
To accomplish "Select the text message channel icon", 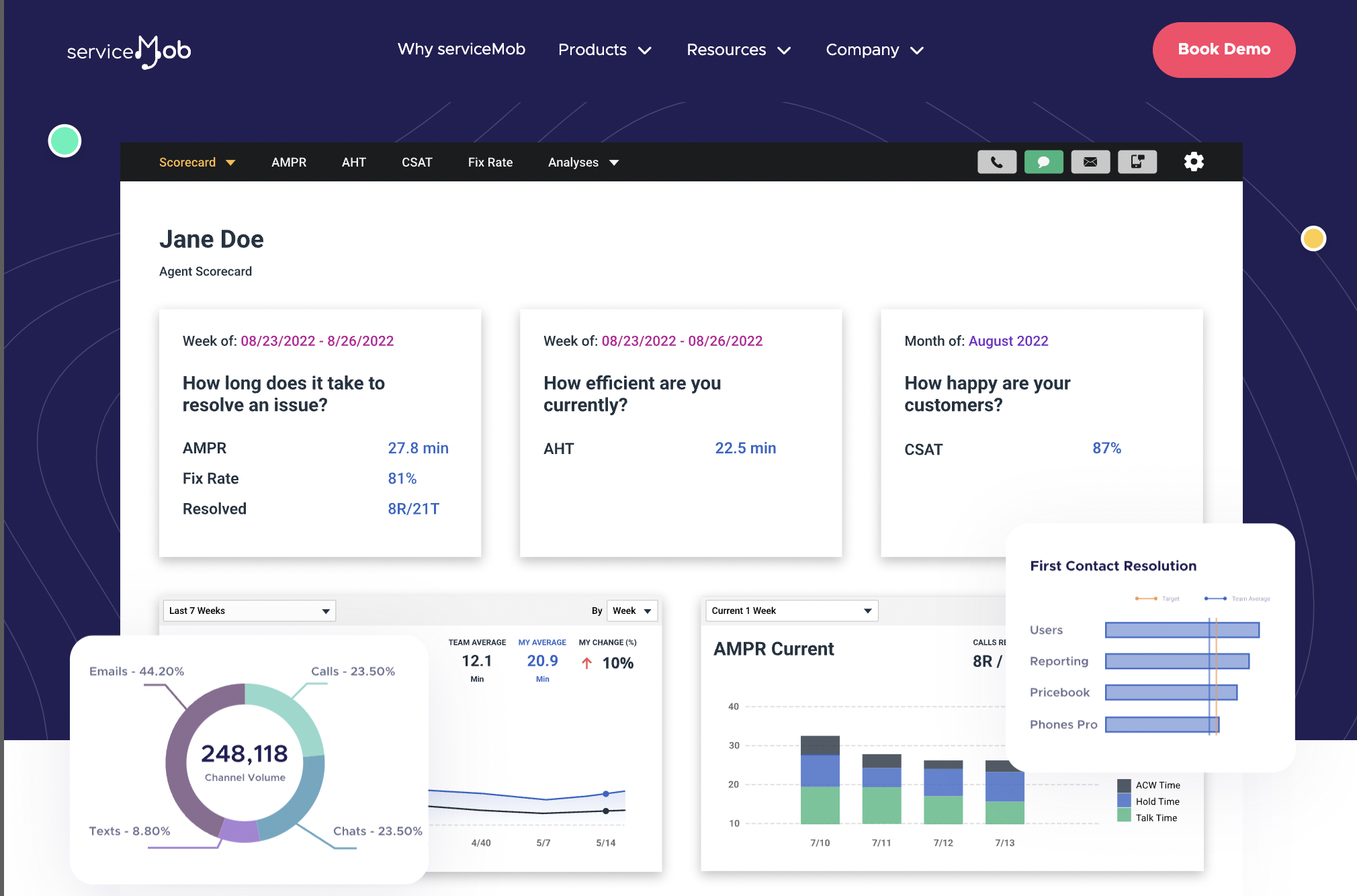I will (x=1137, y=162).
